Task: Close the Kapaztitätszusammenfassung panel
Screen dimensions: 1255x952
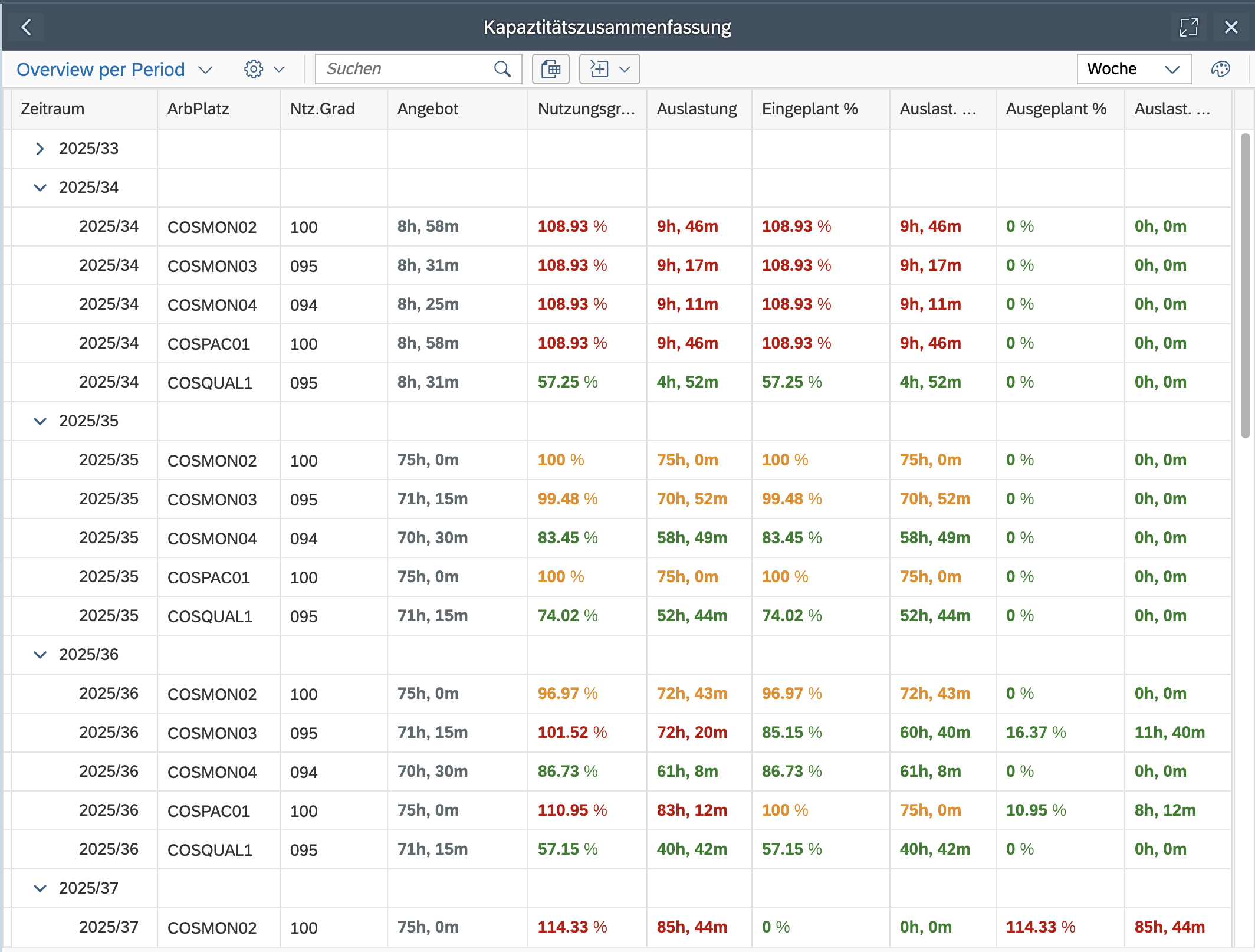Action: pyautogui.click(x=1231, y=27)
